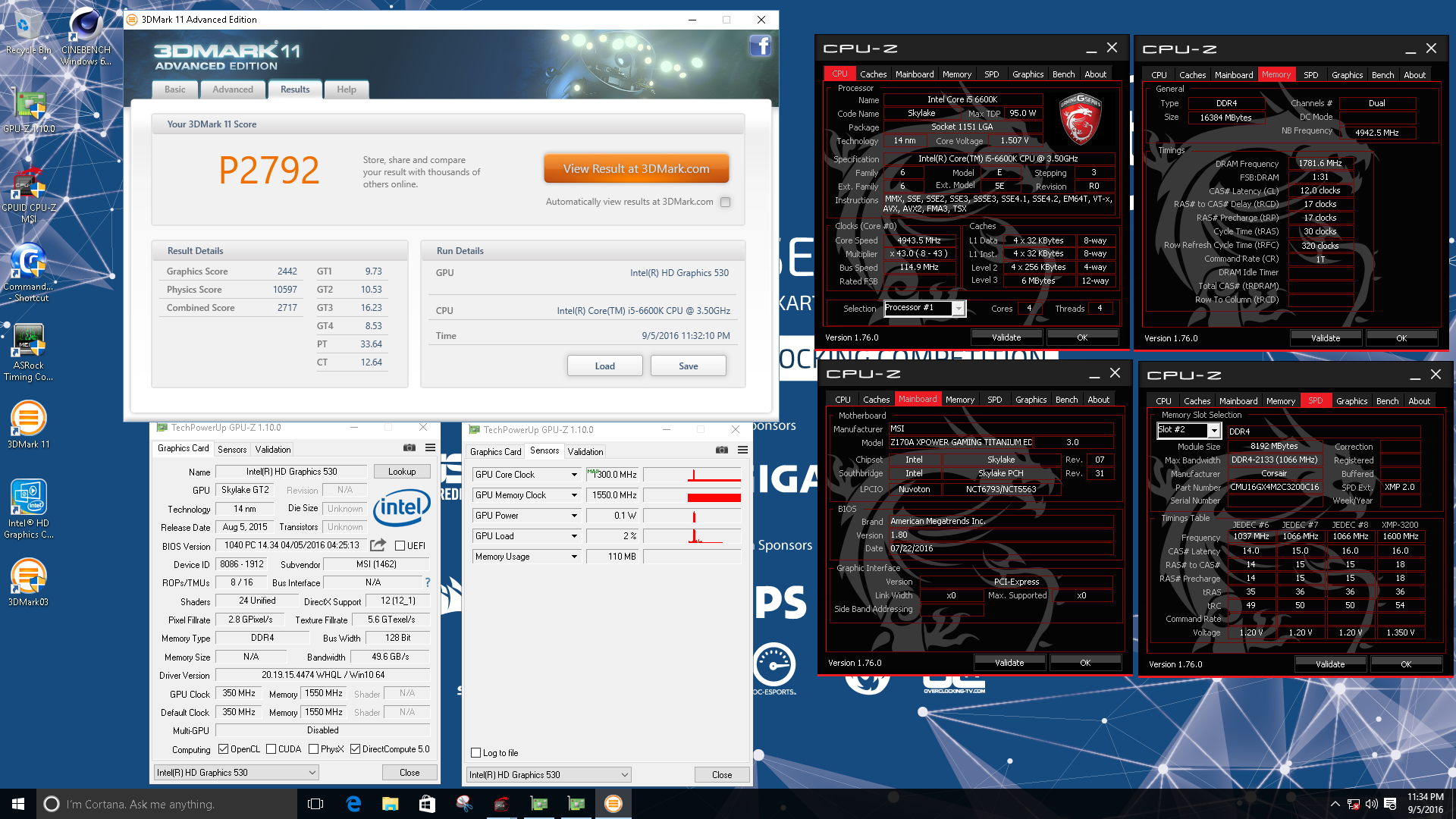The height and width of the screenshot is (819, 1456).
Task: Click View Result at 3DMark.com button
Action: point(636,169)
